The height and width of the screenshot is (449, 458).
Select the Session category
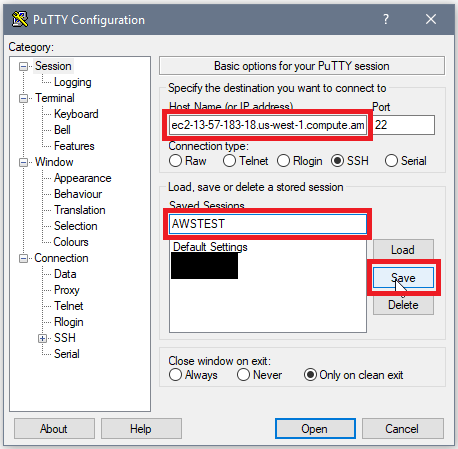[x=53, y=66]
